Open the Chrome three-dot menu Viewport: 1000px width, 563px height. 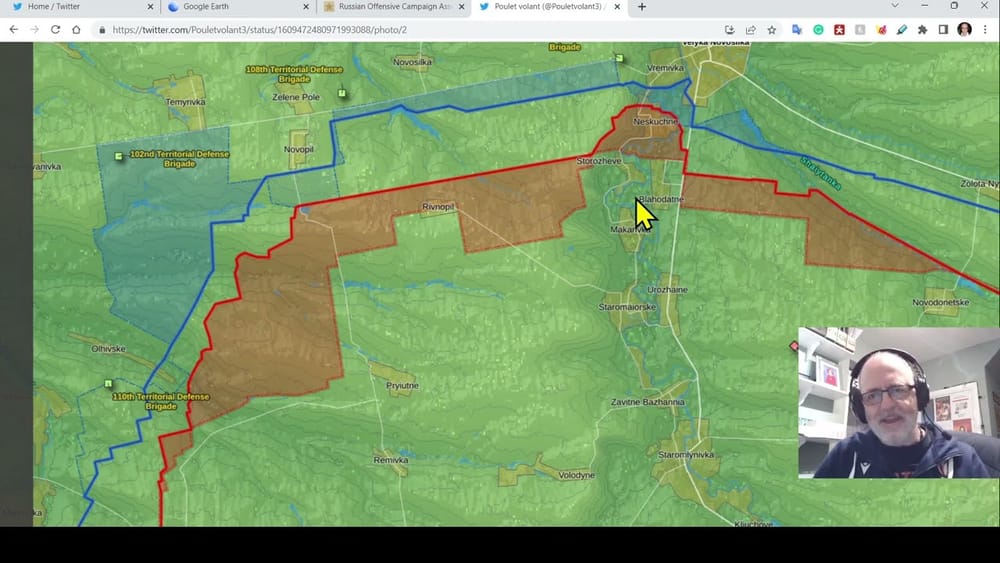[985, 30]
